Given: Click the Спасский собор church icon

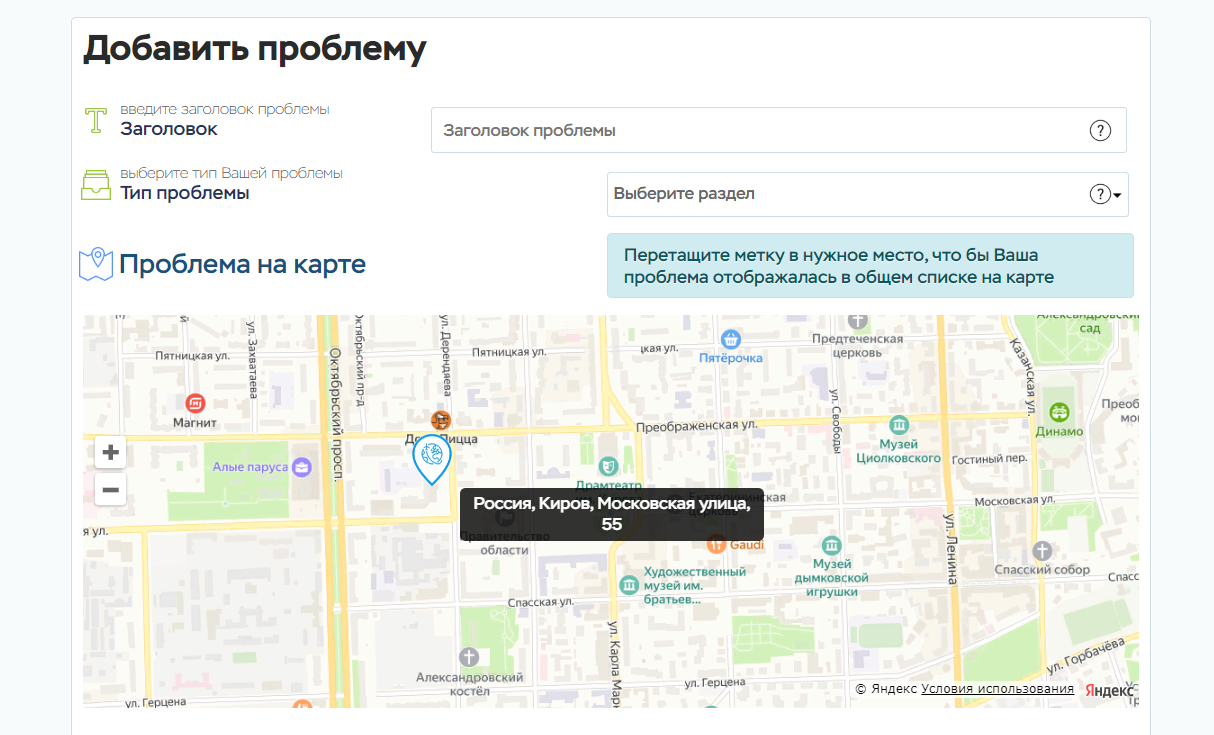Looking at the screenshot, I should pos(1042,551).
